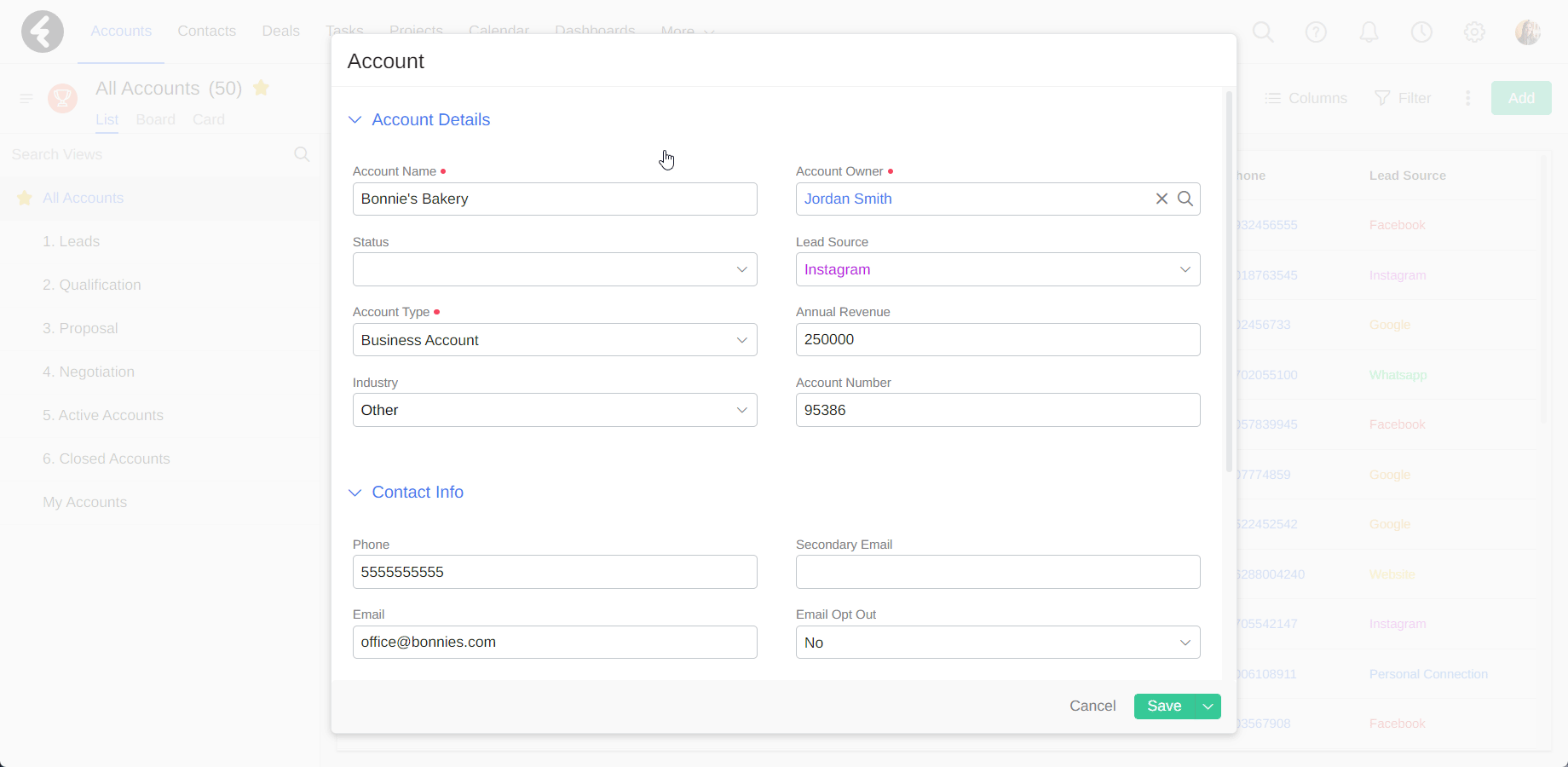The image size is (1568, 767).
Task: Open the Email Opt Out dropdown
Action: pos(998,643)
